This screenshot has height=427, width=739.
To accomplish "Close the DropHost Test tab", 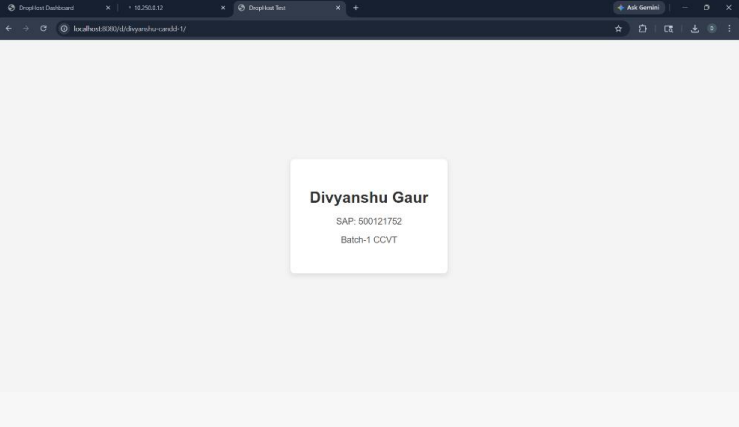I will [338, 8].
